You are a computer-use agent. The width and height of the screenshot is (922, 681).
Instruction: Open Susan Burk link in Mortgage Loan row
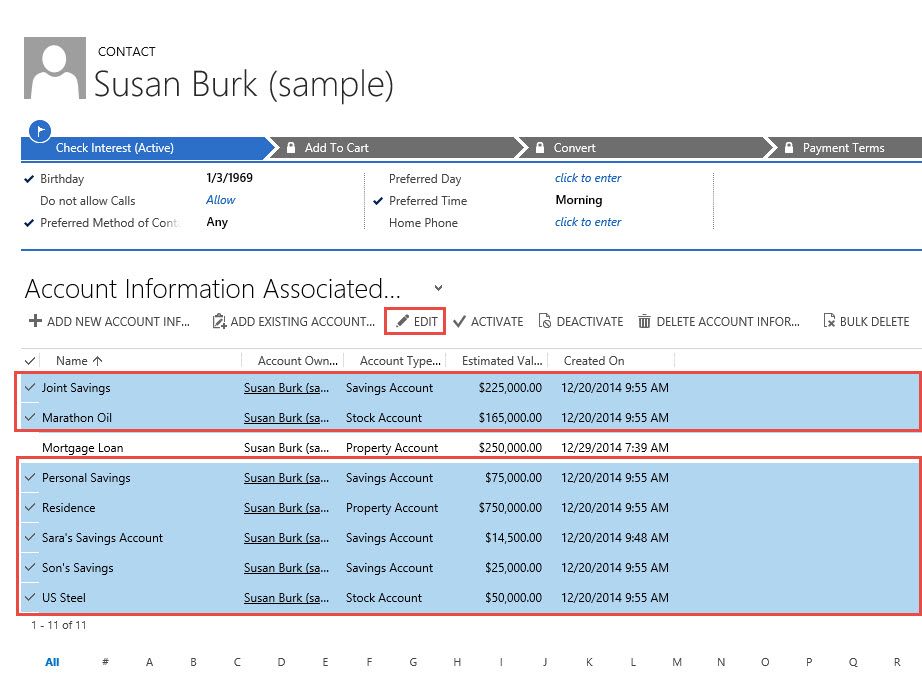pos(286,448)
